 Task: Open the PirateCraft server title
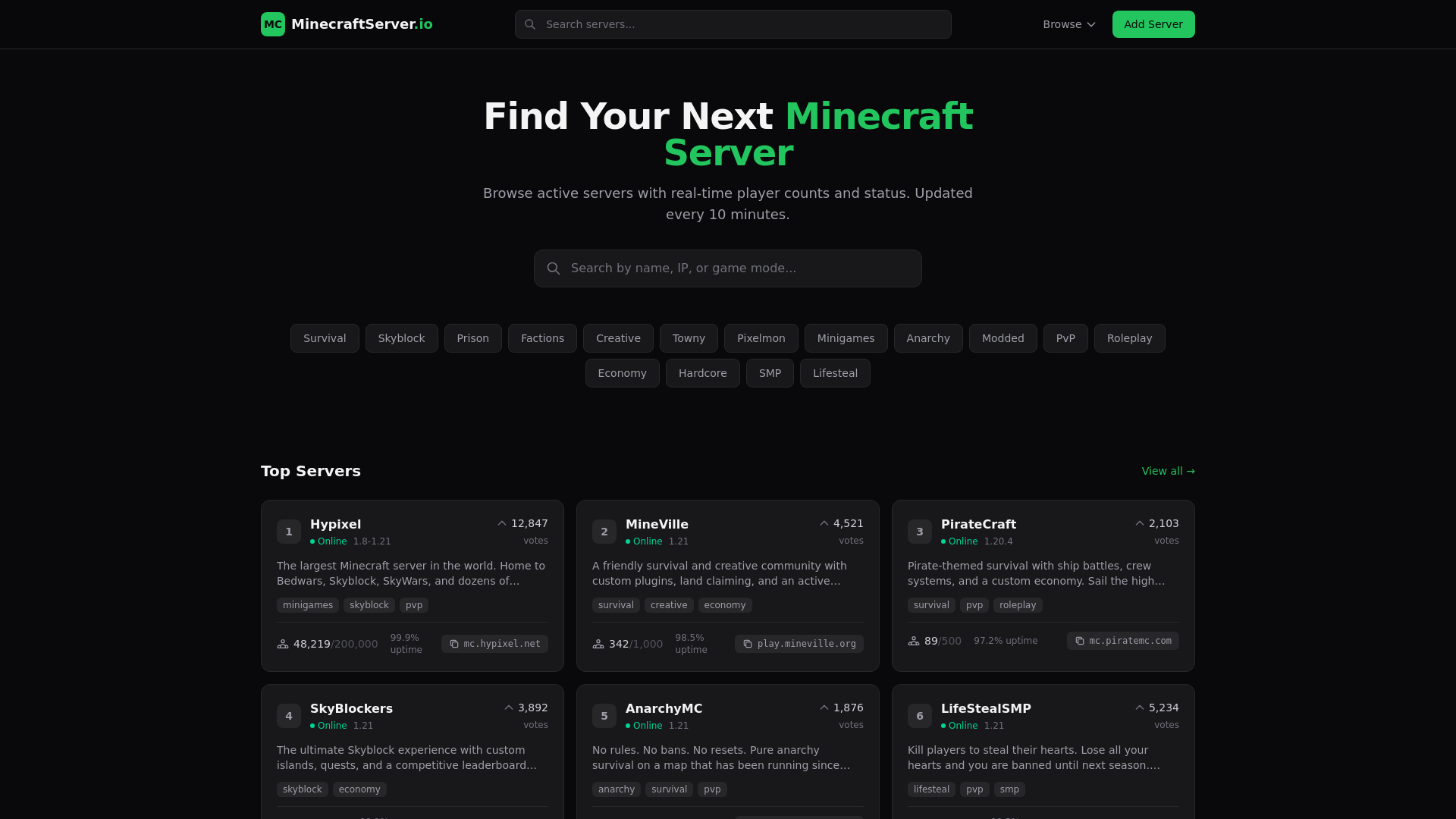coord(978,524)
